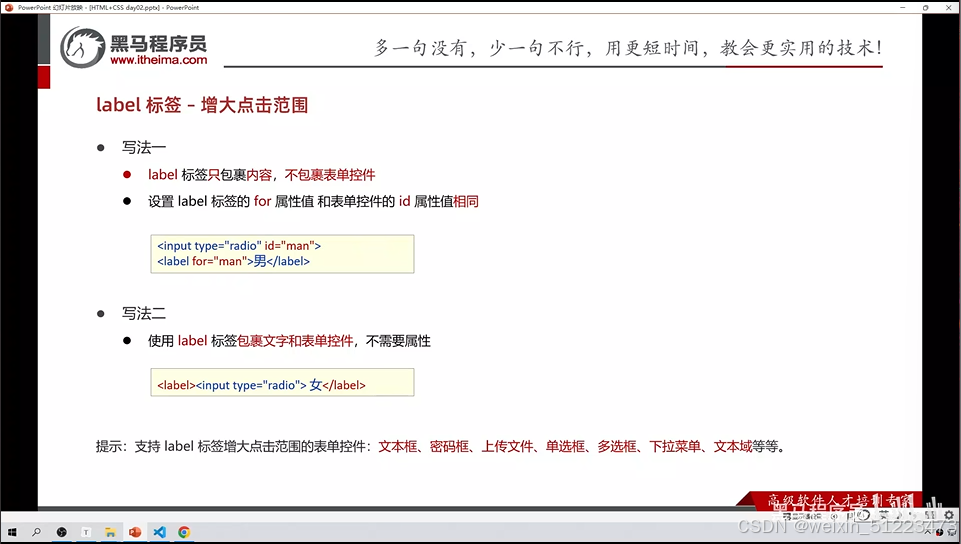Click code line '<label for="man">男</label>'
Viewport: 961px width, 544px height.
(x=234, y=261)
